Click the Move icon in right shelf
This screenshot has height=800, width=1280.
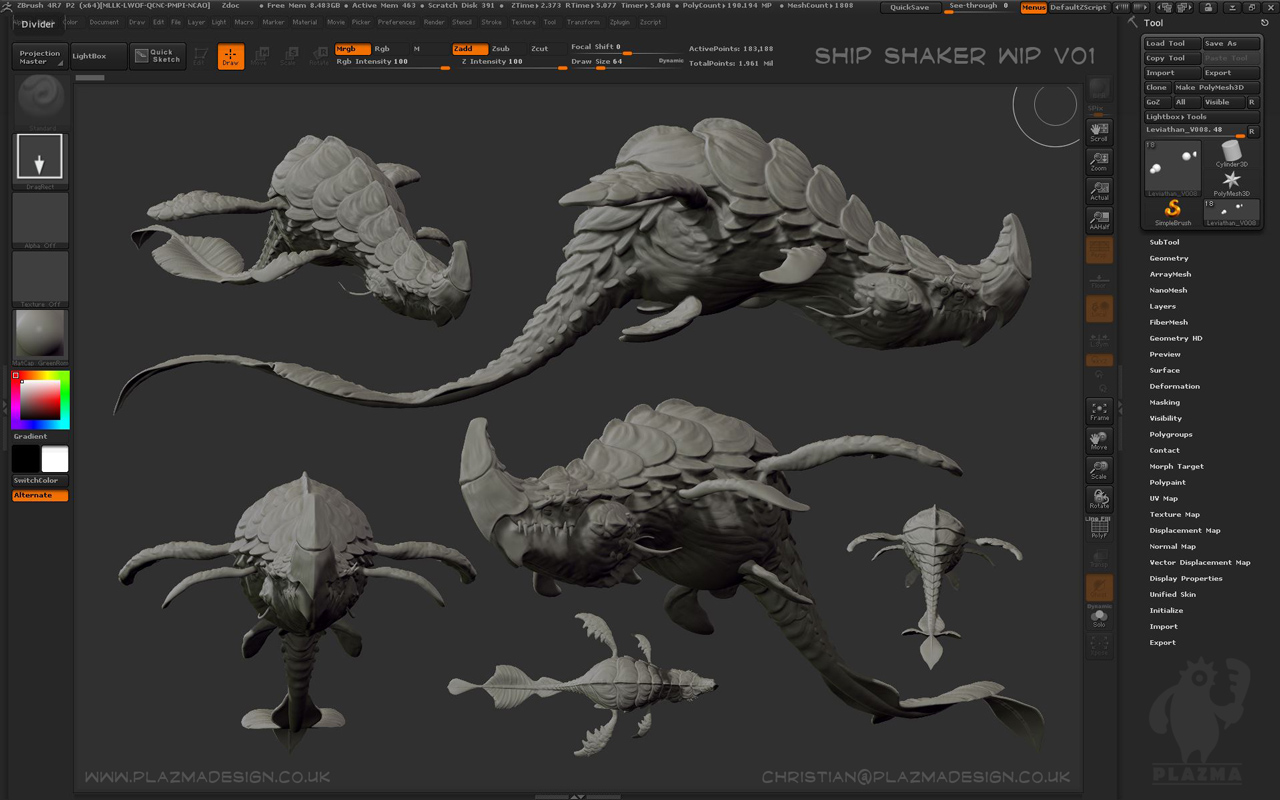(x=1099, y=441)
